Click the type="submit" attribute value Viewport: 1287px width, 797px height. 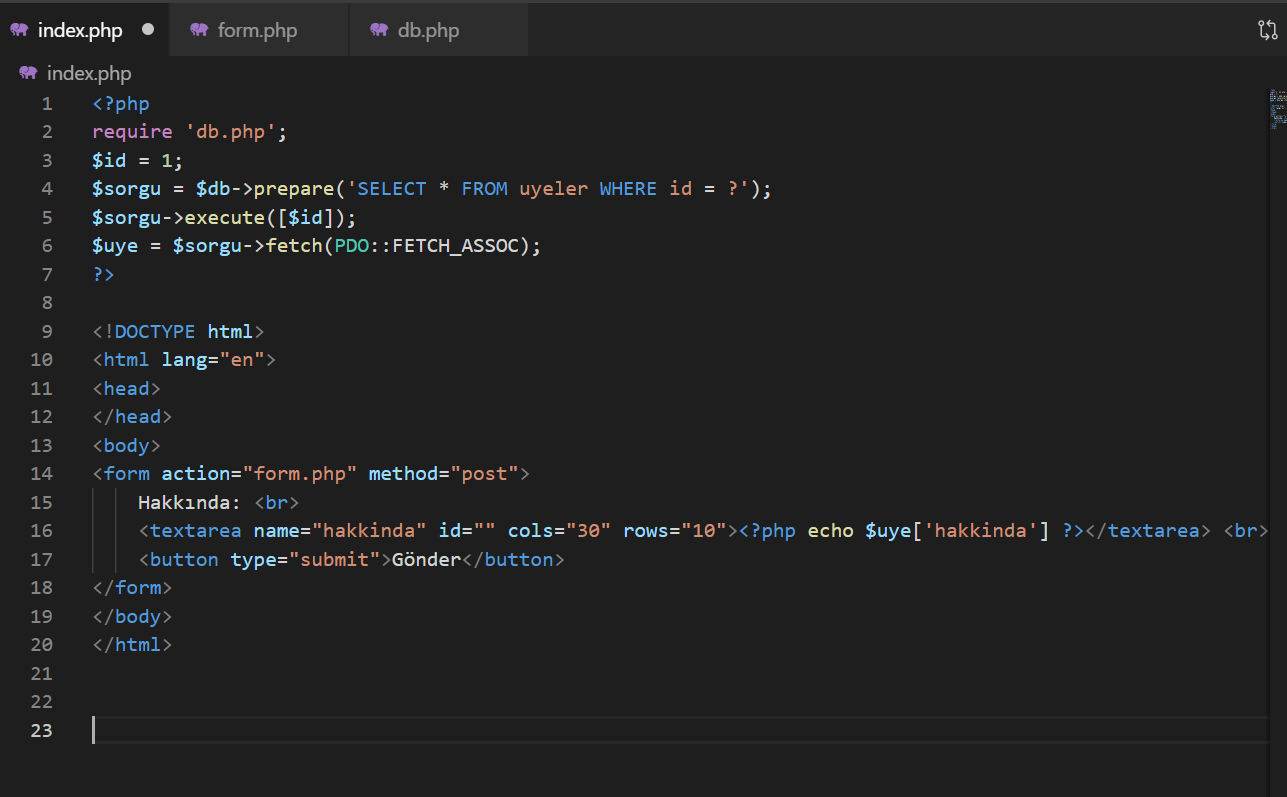pyautogui.click(x=335, y=559)
